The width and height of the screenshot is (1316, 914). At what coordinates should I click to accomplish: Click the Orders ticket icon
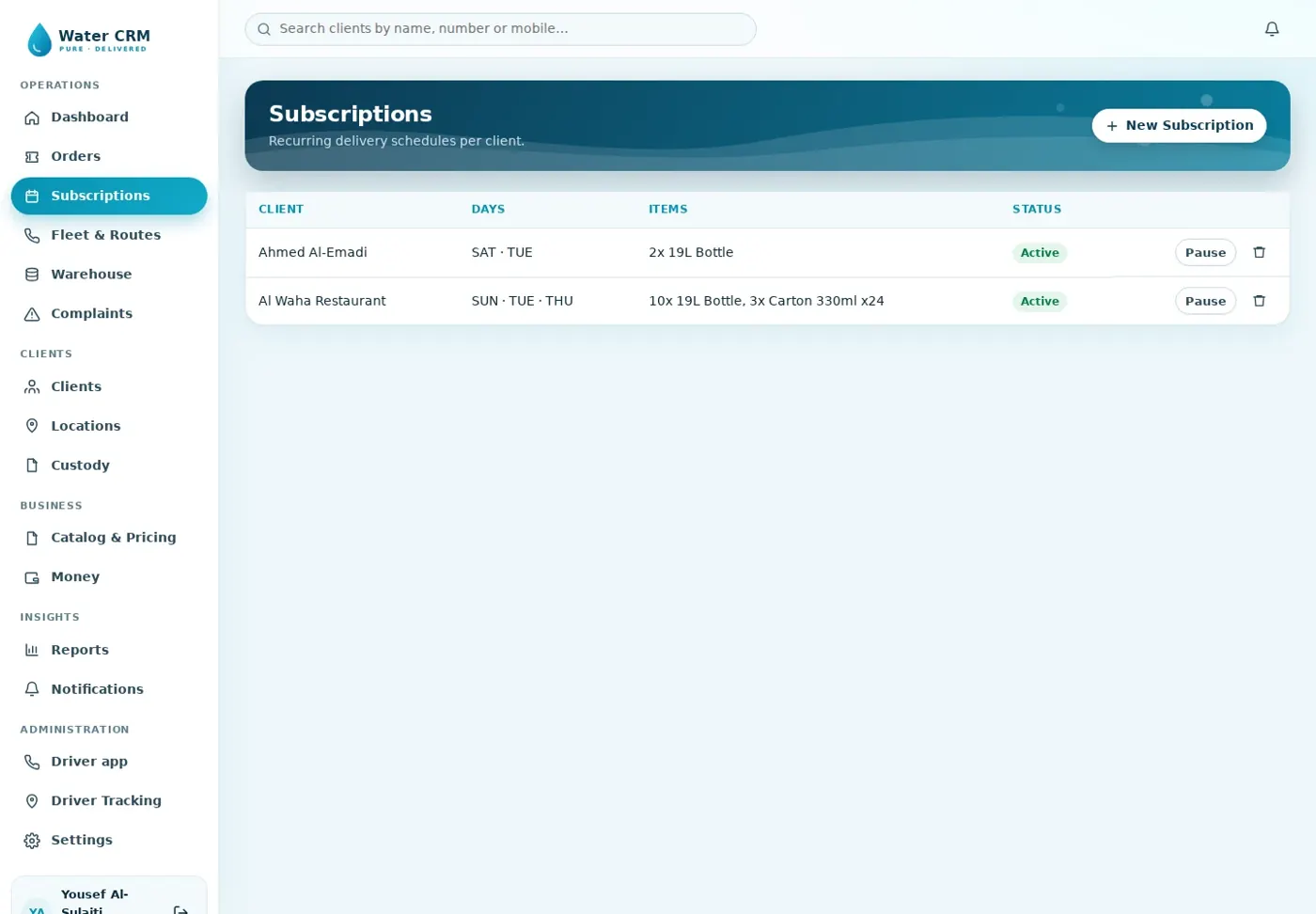click(x=32, y=157)
